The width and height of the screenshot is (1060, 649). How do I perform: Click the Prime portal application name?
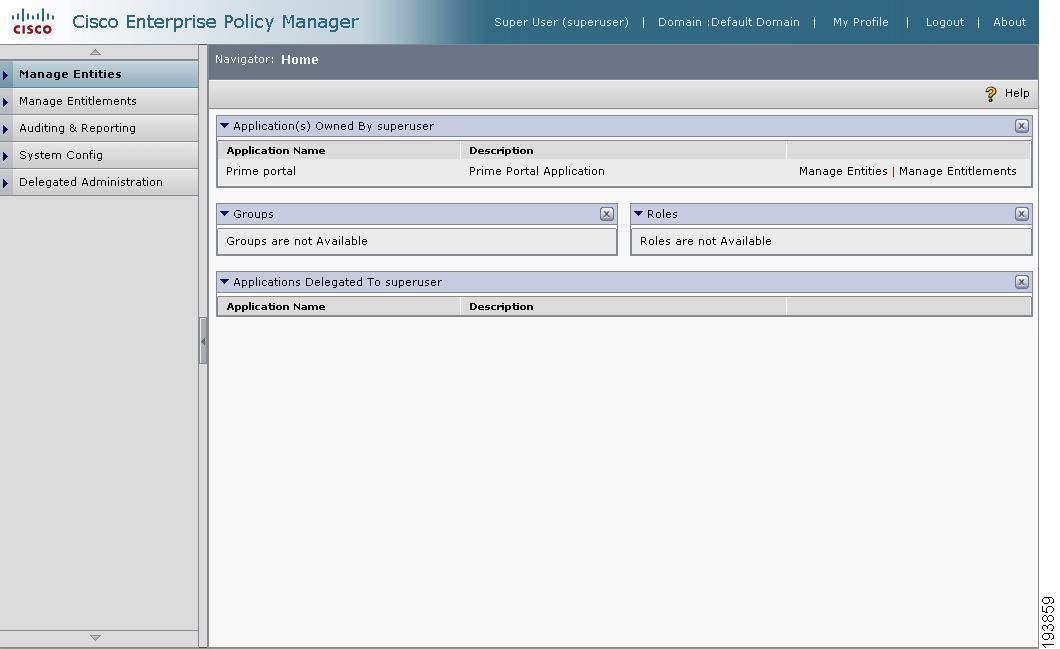click(261, 171)
